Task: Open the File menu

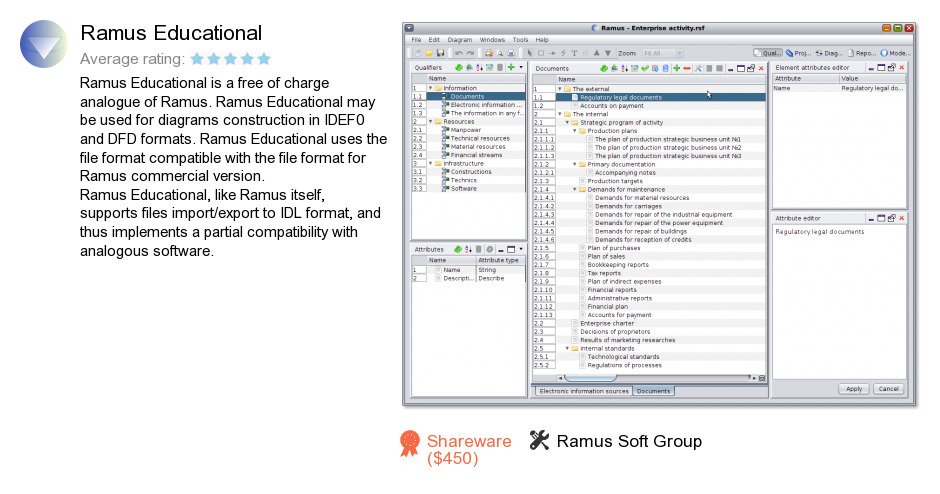Action: (416, 40)
